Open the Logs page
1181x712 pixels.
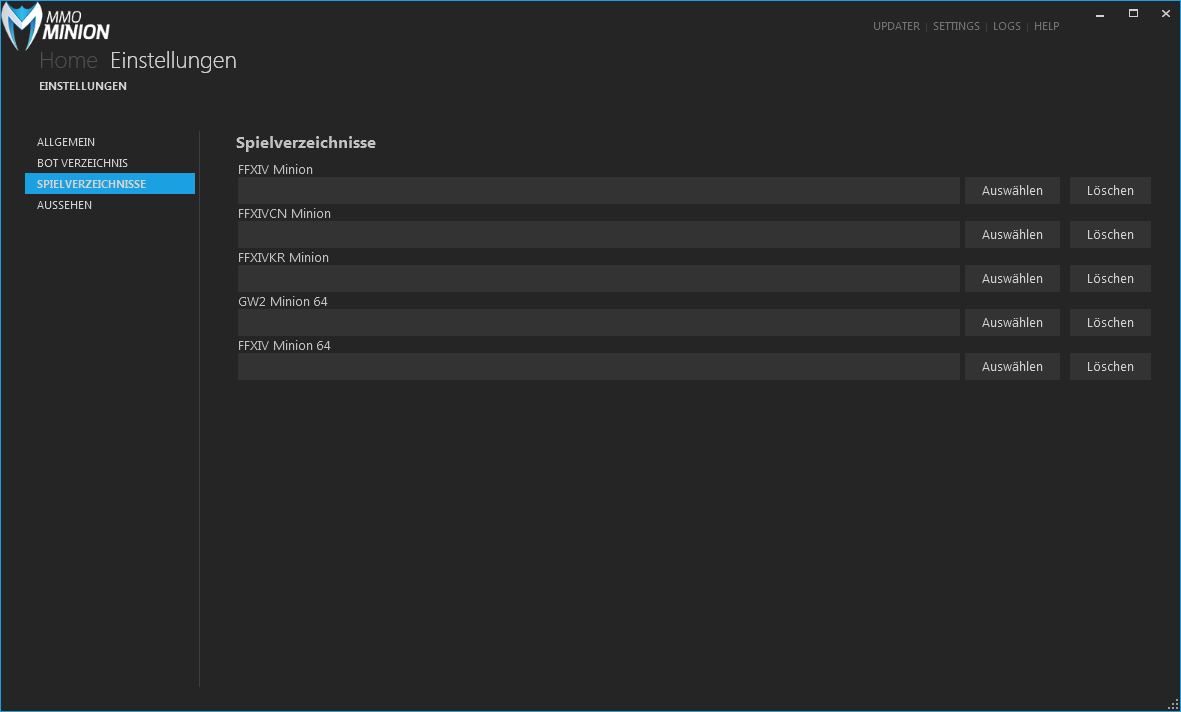click(x=1006, y=26)
